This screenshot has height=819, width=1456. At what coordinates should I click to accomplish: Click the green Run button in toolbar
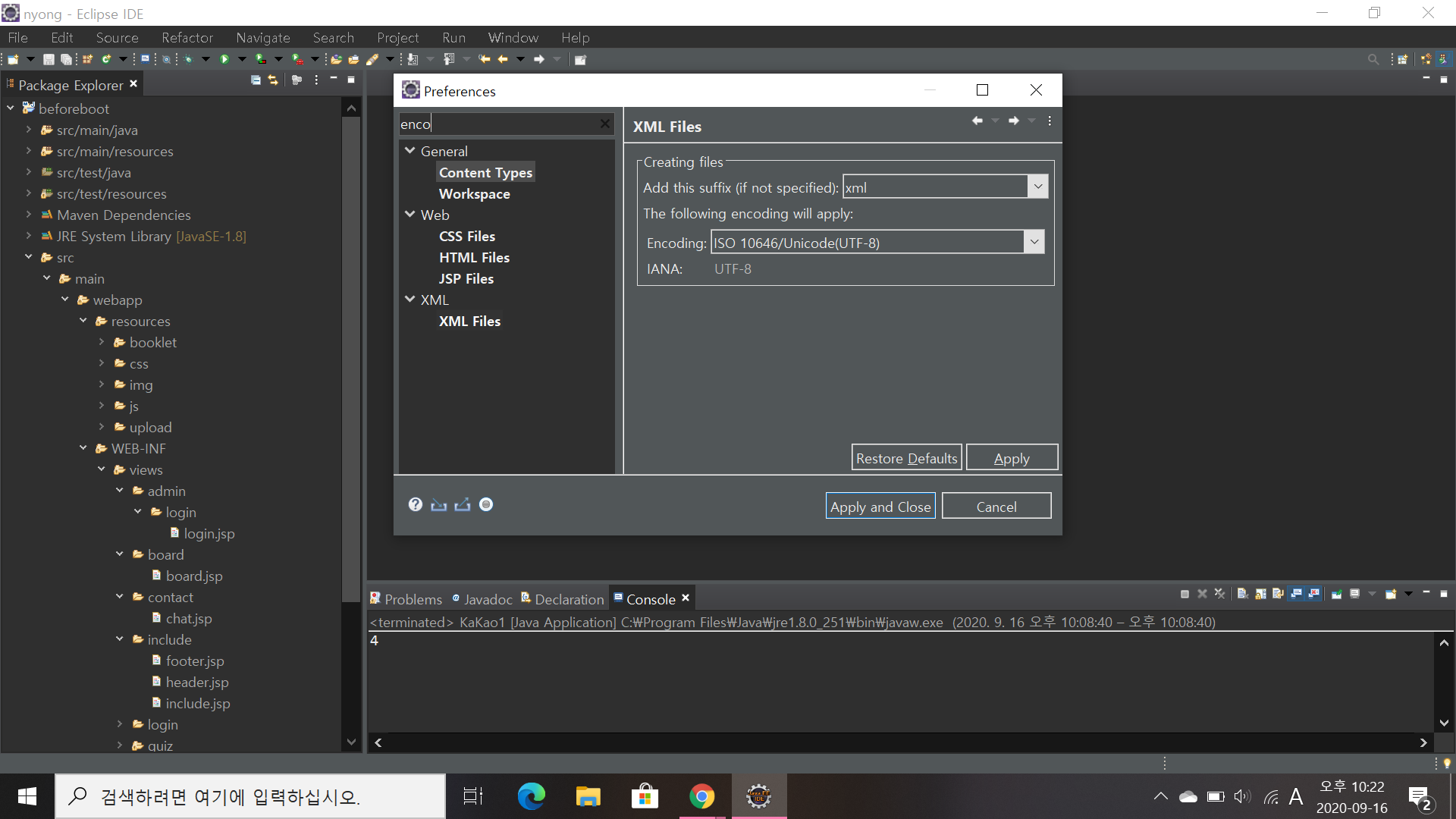[224, 59]
